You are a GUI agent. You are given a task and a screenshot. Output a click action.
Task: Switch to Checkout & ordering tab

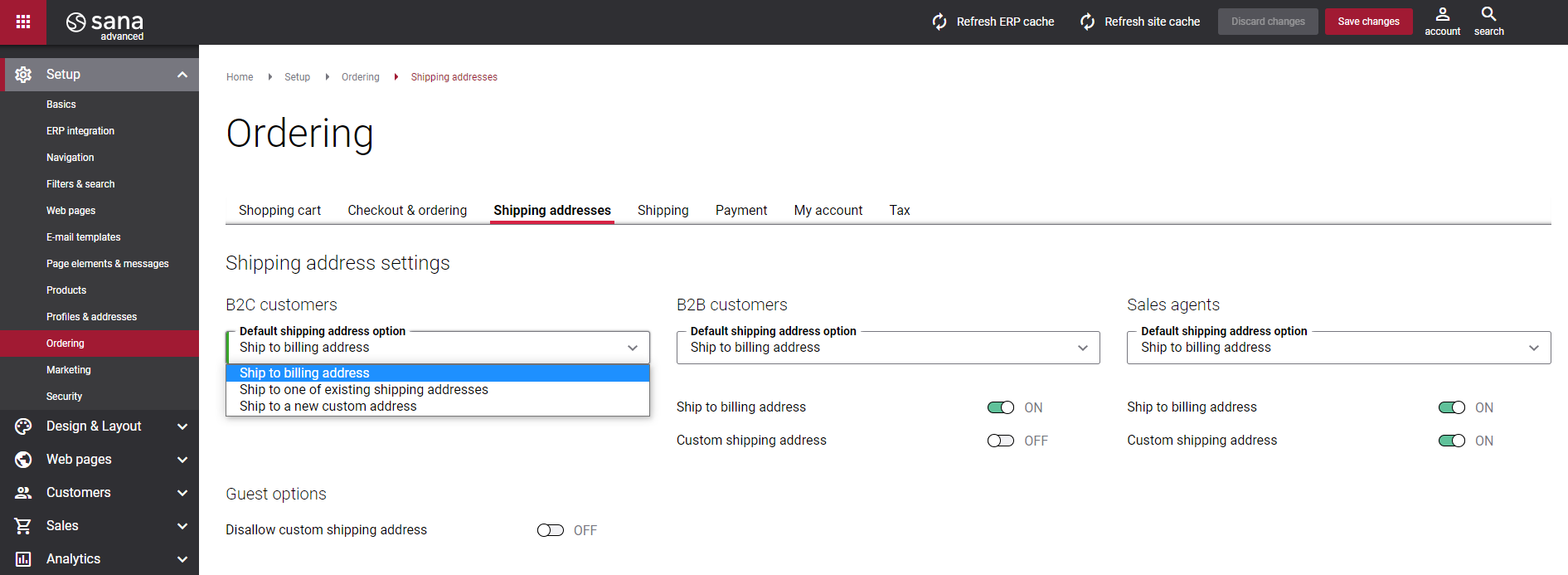pos(407,211)
